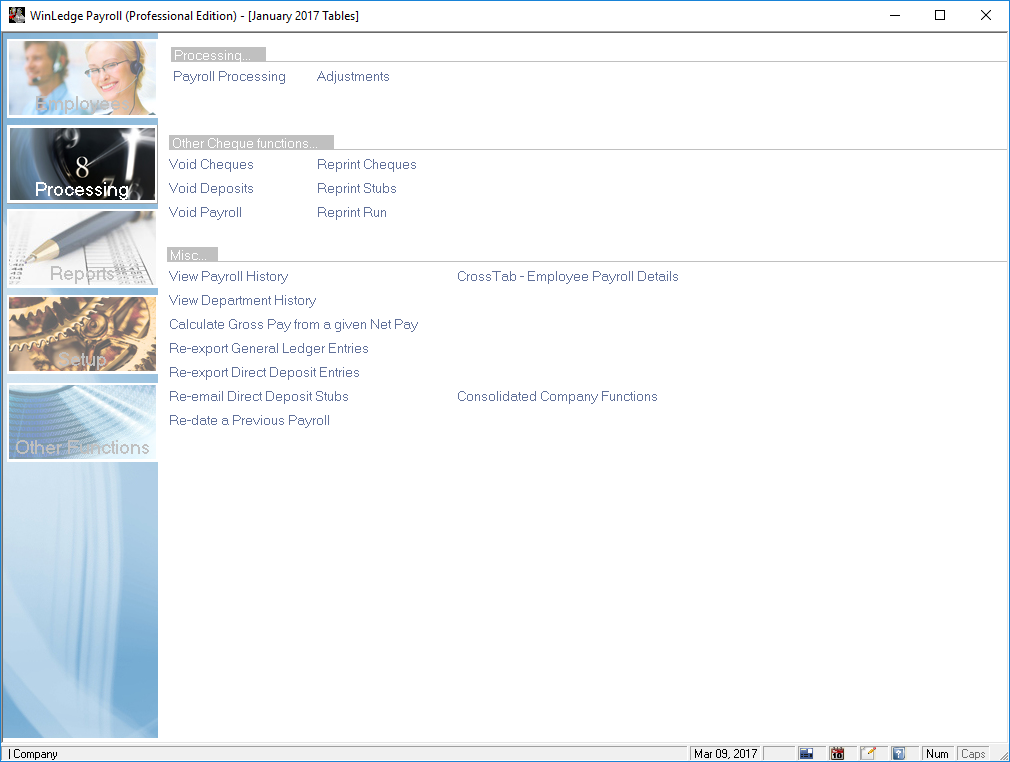The height and width of the screenshot is (762, 1010).
Task: Choose Reprint Stubs
Action: [x=356, y=189]
